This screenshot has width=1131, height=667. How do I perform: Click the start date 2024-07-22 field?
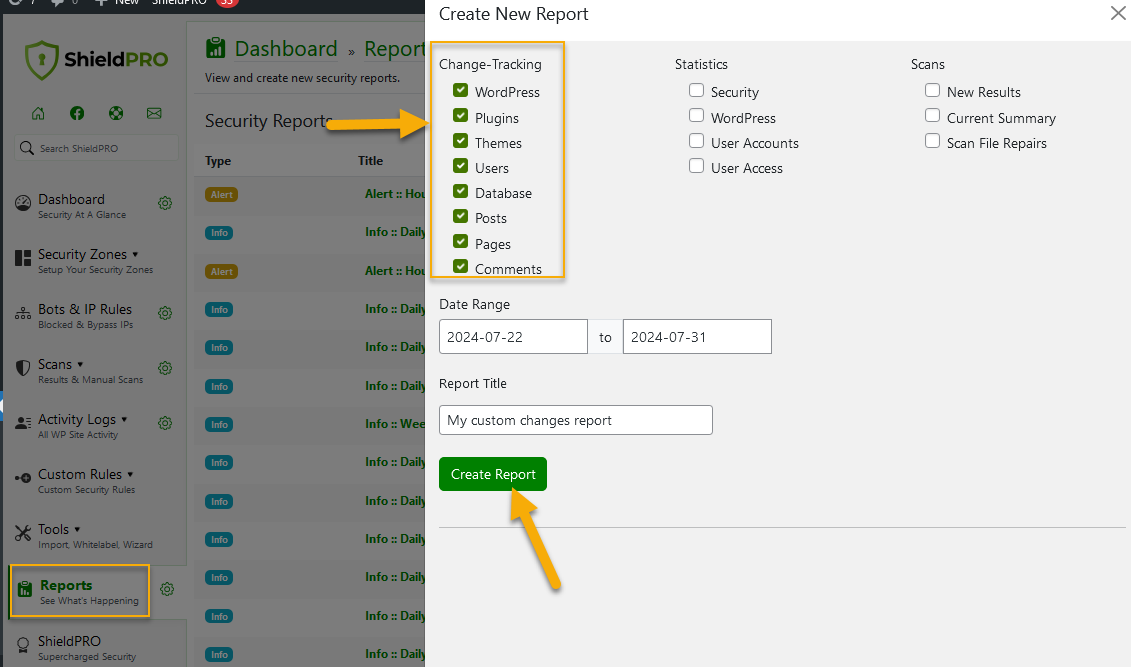click(x=513, y=337)
